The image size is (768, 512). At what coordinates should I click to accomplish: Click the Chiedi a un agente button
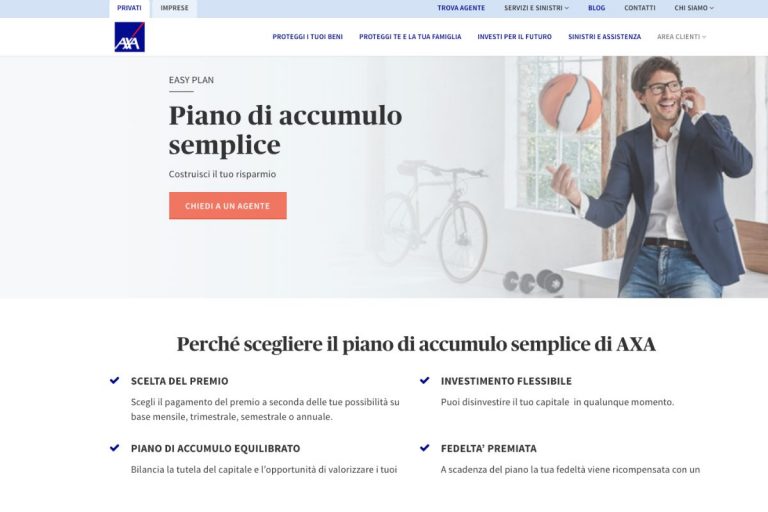tap(228, 206)
